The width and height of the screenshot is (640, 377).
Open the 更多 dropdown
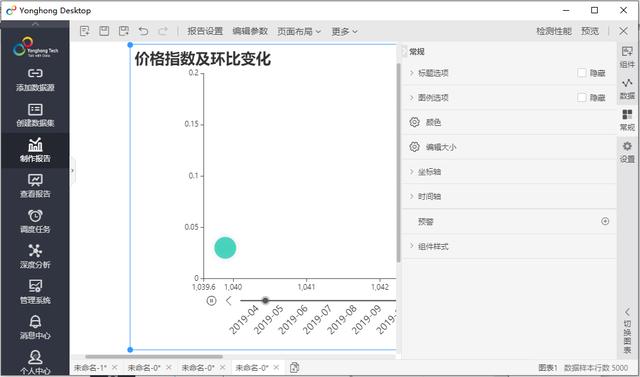pyautogui.click(x=344, y=31)
